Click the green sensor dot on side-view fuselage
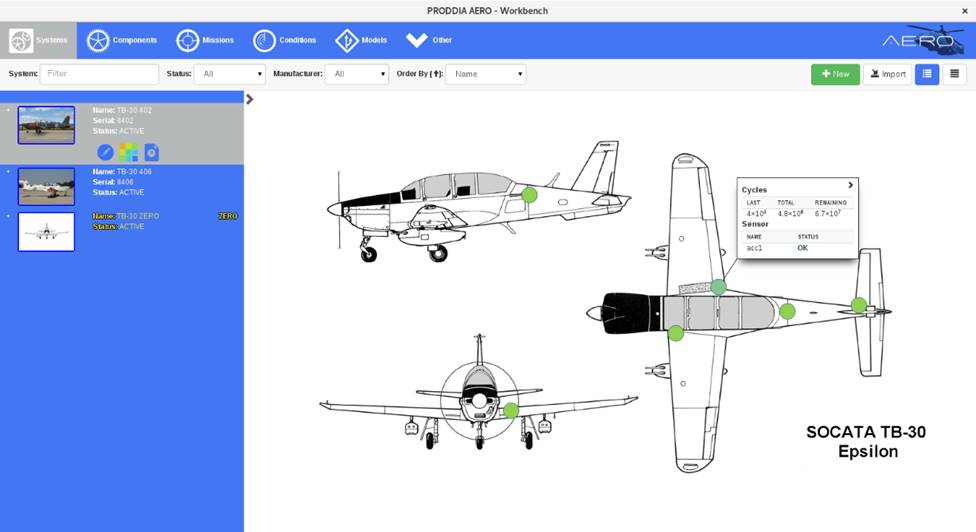The width and height of the screenshot is (976, 532). tap(529, 195)
